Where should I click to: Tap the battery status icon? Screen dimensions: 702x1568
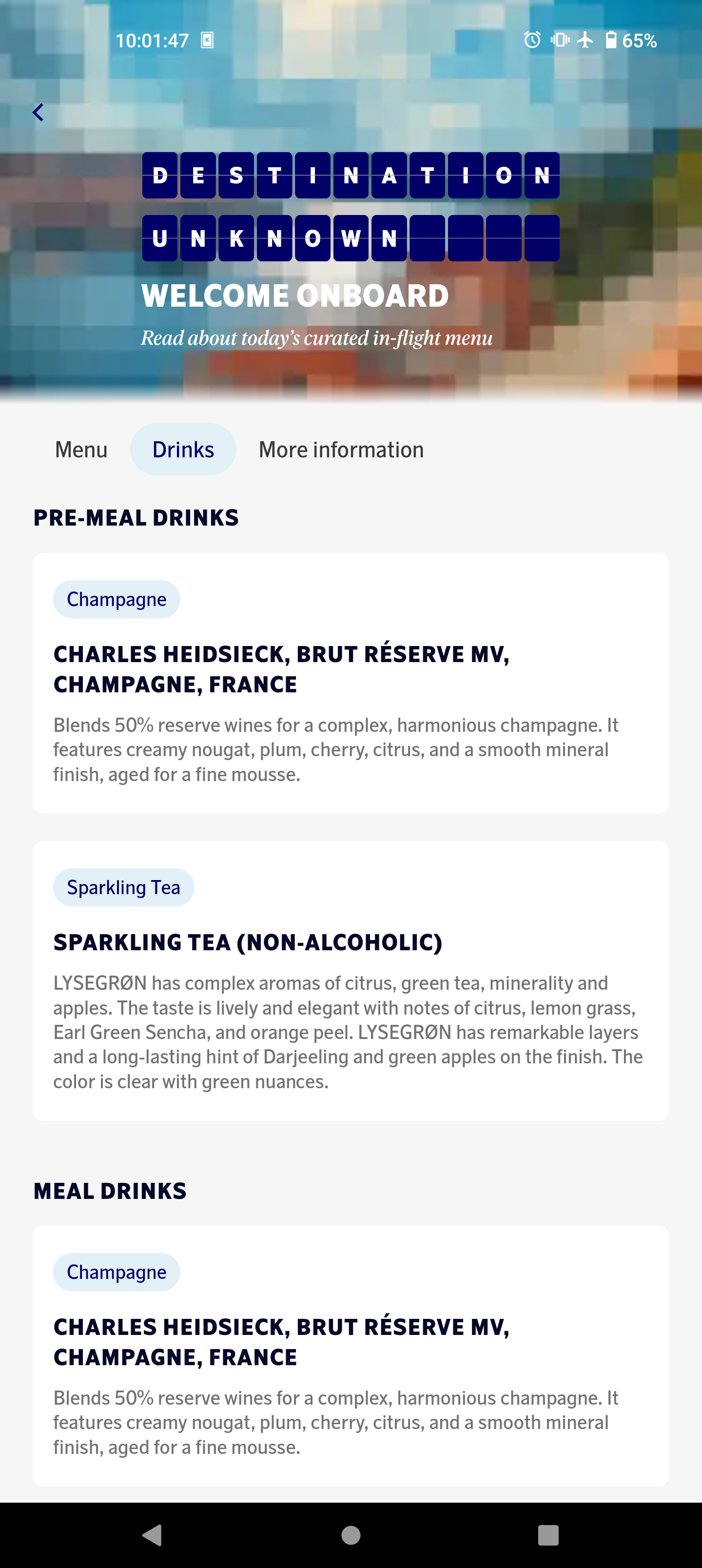611,40
